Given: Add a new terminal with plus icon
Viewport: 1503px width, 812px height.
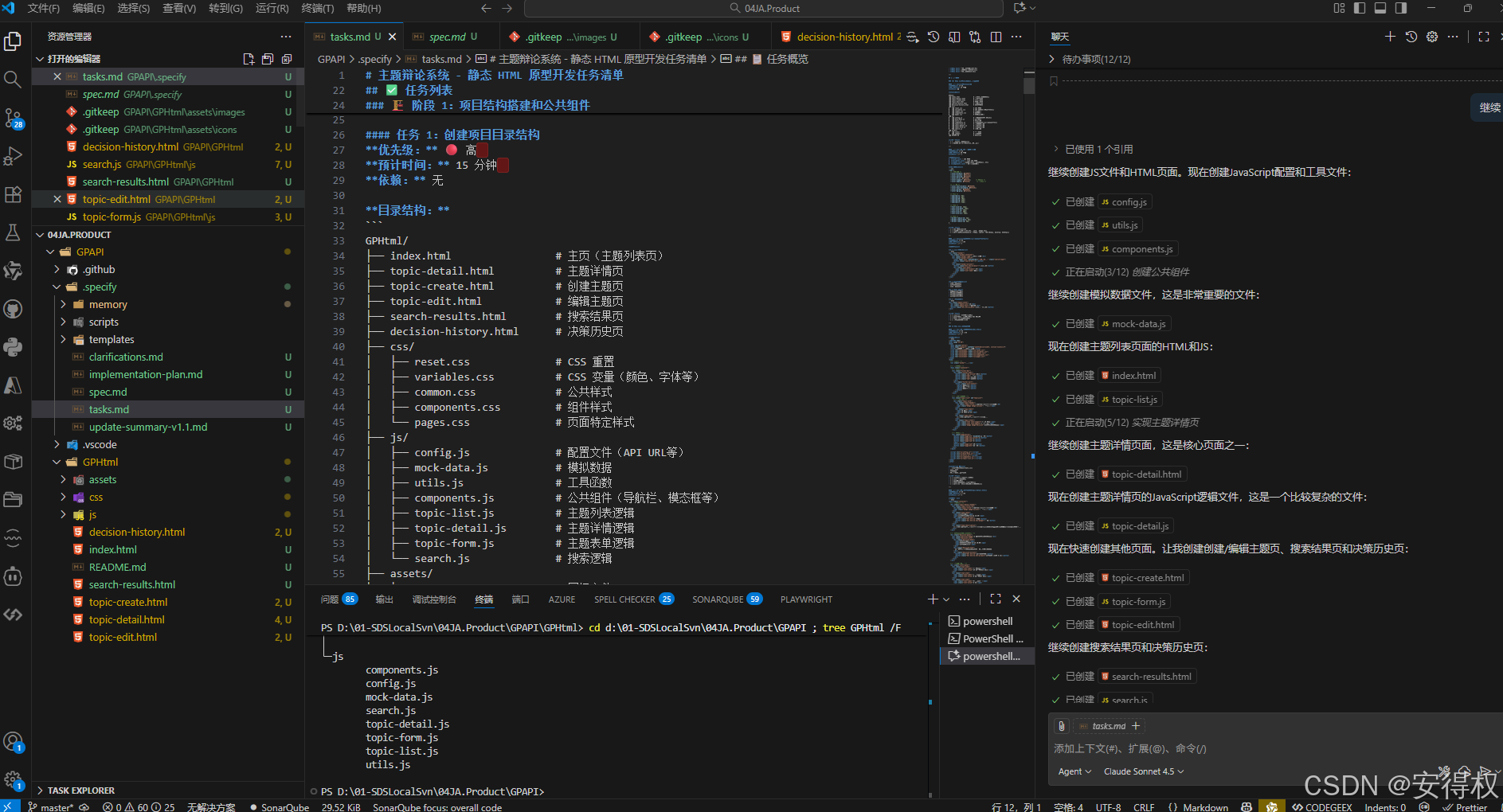Looking at the screenshot, I should [x=933, y=599].
